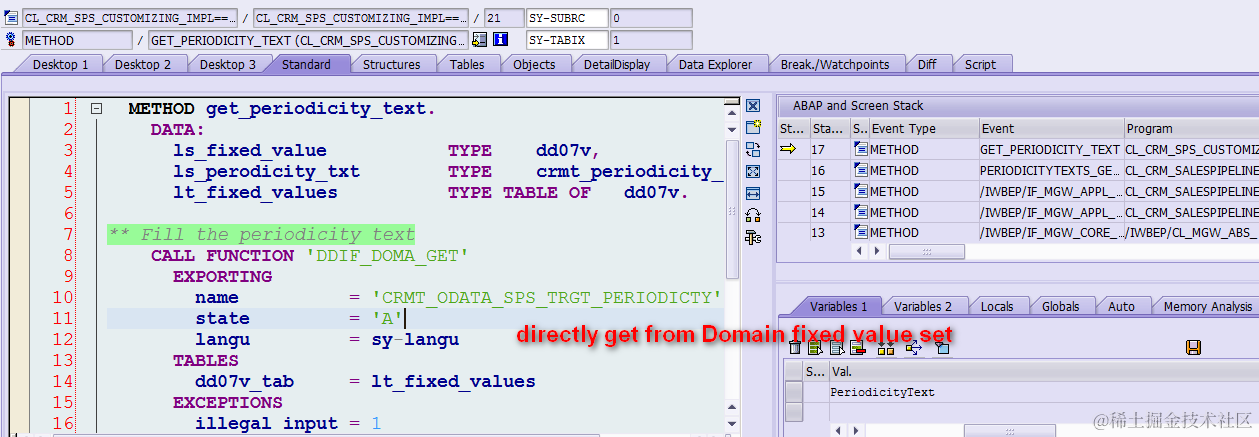Click the stack horizontal scrollbar thumb
1259x437 pixels.
point(926,251)
